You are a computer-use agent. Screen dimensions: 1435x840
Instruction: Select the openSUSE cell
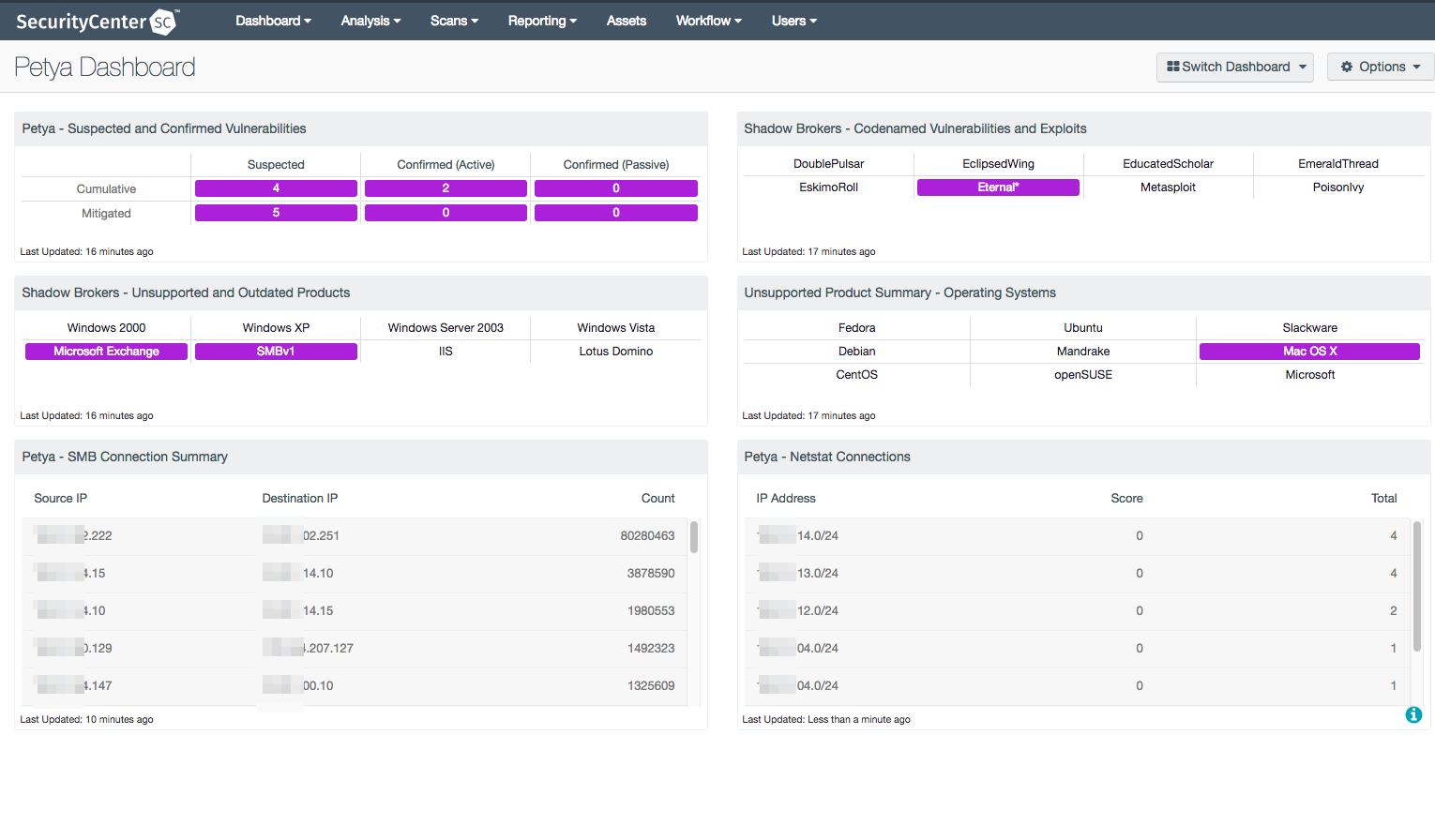point(1083,375)
